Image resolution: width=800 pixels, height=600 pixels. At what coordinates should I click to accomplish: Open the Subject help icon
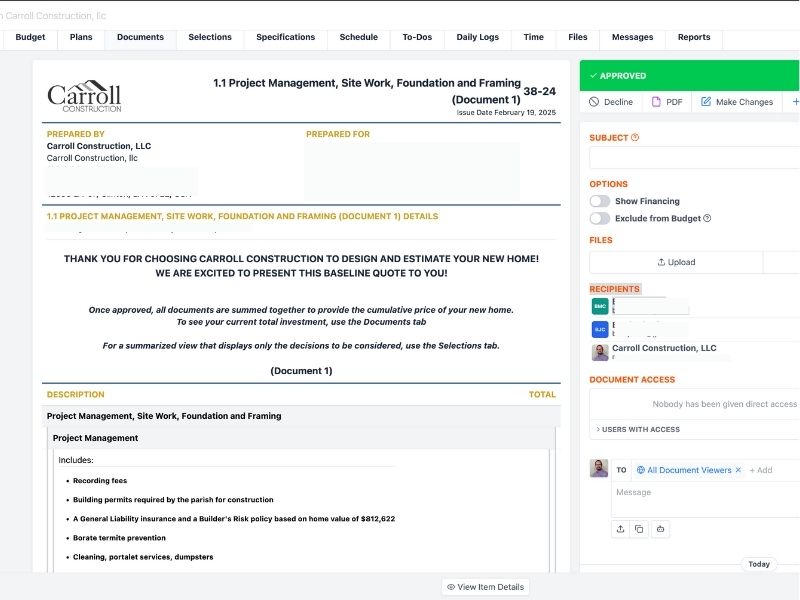click(635, 137)
